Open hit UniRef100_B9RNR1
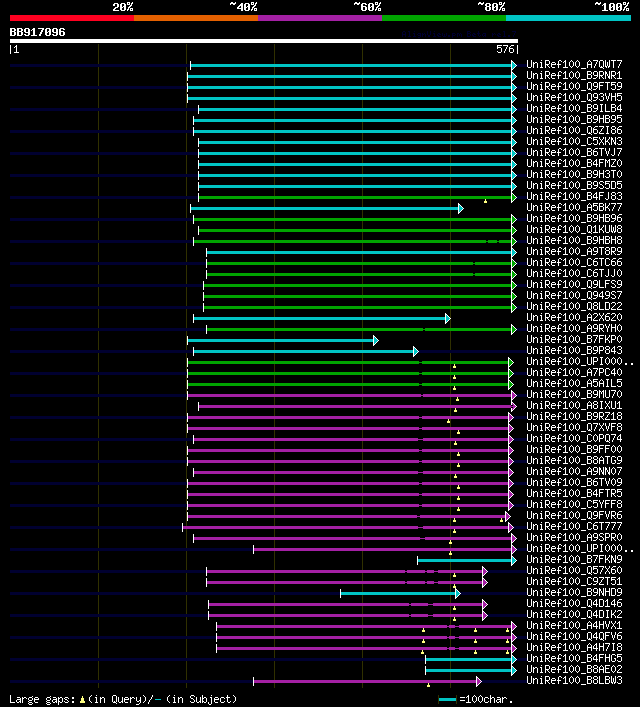Screen dimensions: 640x707 (574, 75)
